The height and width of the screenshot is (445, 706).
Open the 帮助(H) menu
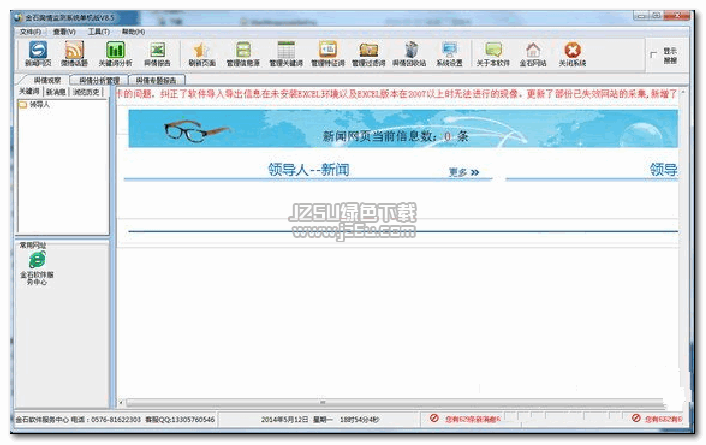[133, 32]
